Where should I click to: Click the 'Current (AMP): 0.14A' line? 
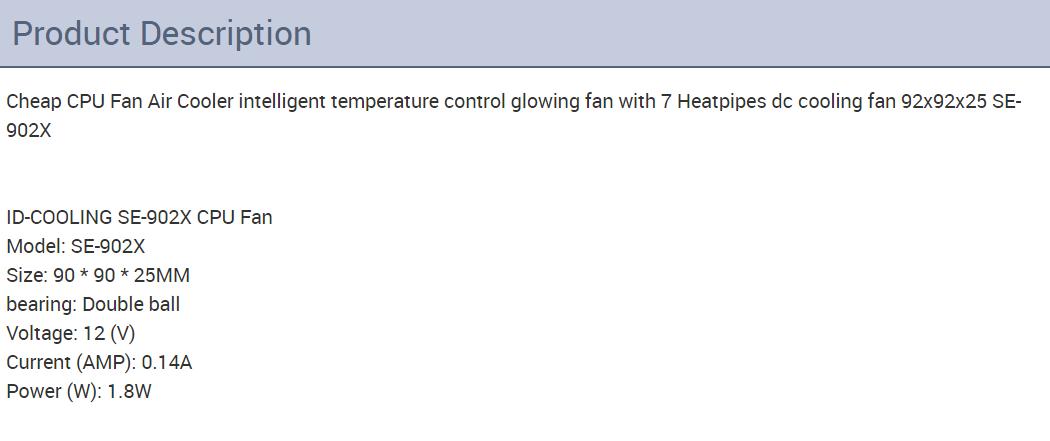click(99, 362)
